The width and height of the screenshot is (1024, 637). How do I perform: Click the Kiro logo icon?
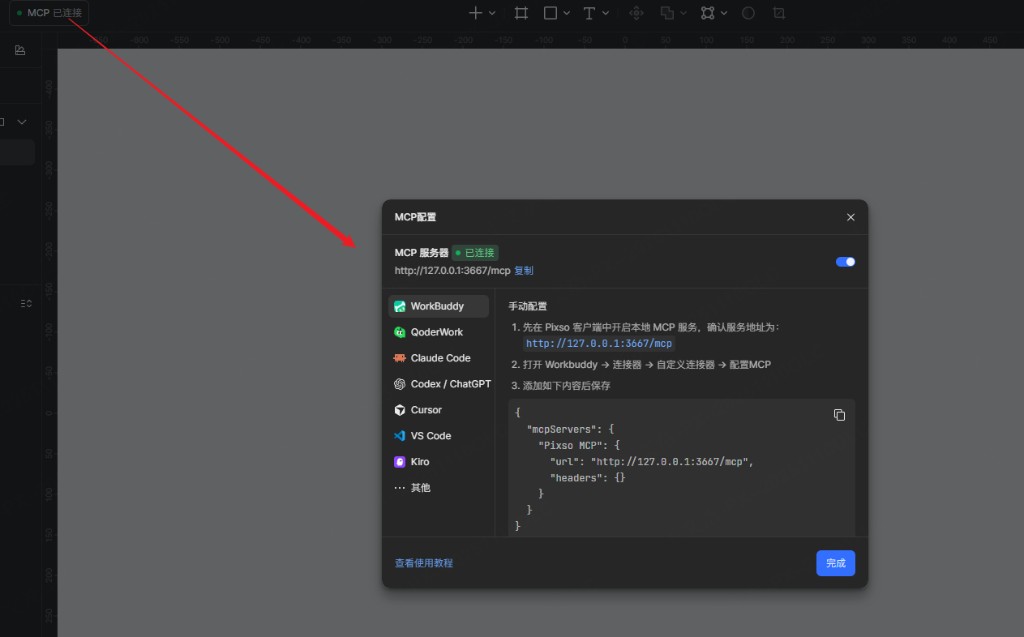click(x=400, y=462)
